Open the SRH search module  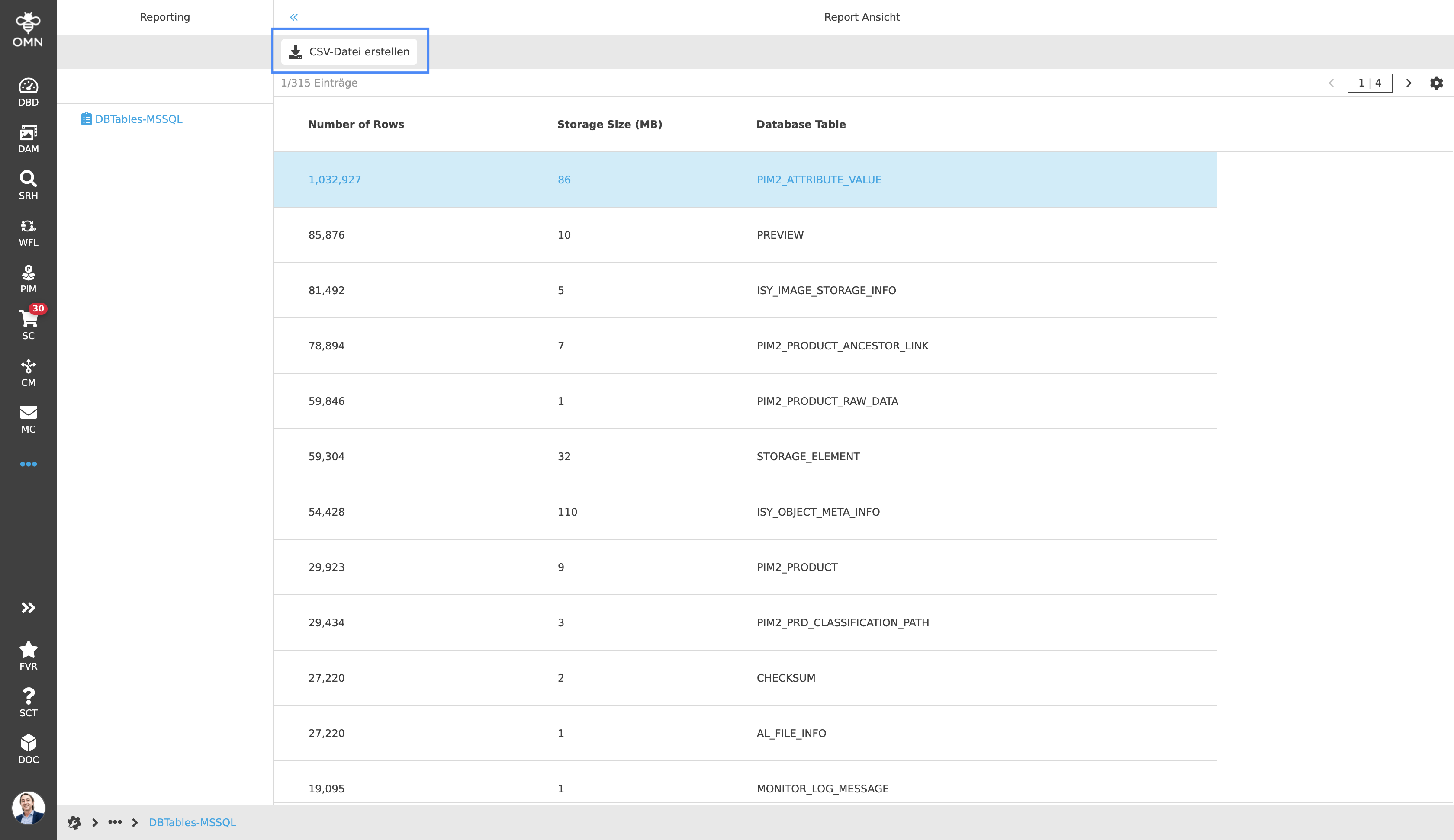[28, 186]
